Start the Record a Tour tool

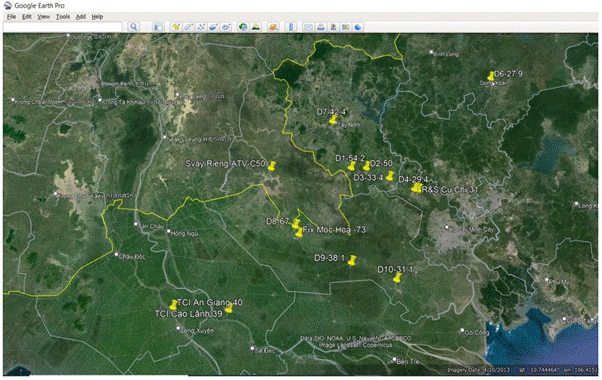226,27
